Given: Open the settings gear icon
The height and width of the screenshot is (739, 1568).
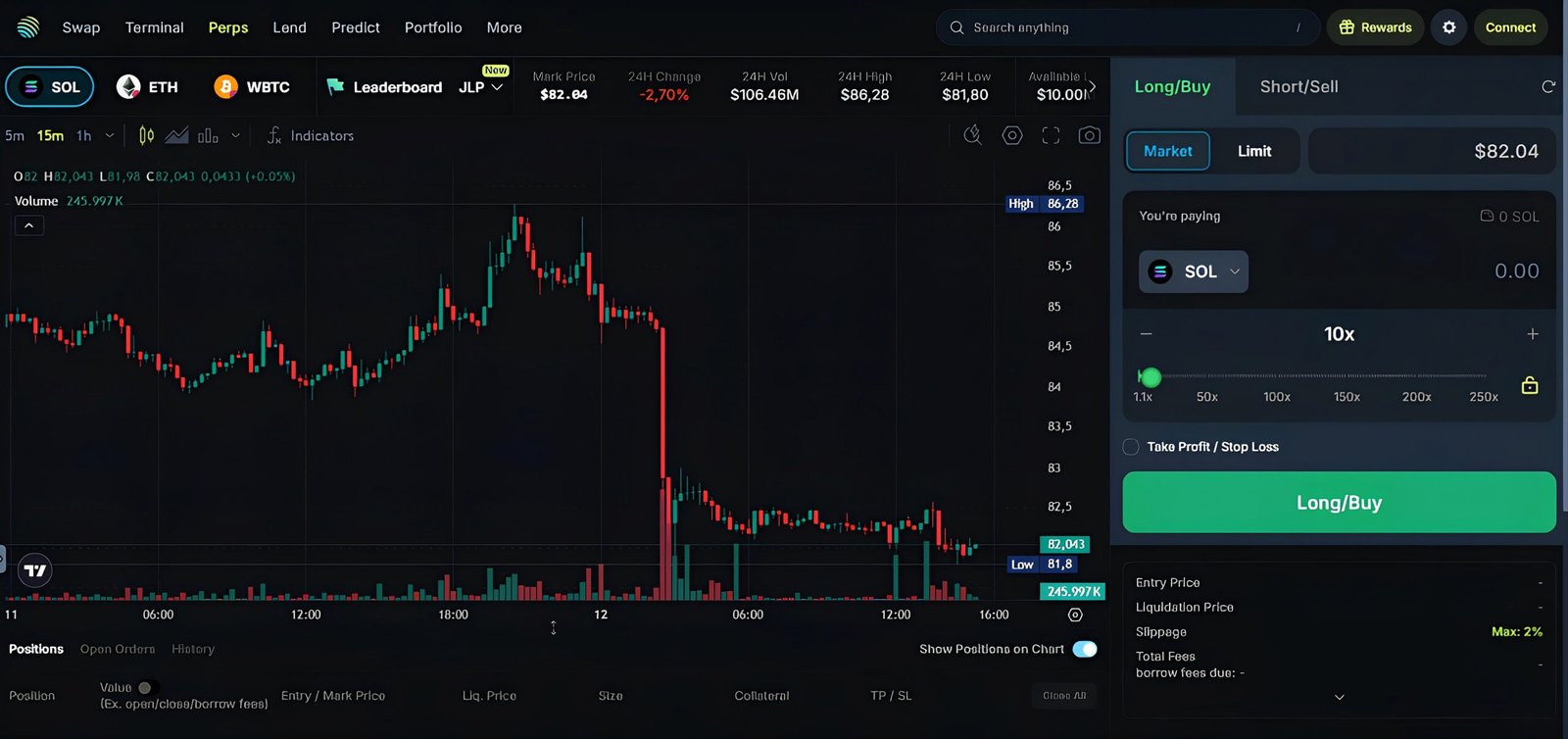Looking at the screenshot, I should [x=1448, y=27].
